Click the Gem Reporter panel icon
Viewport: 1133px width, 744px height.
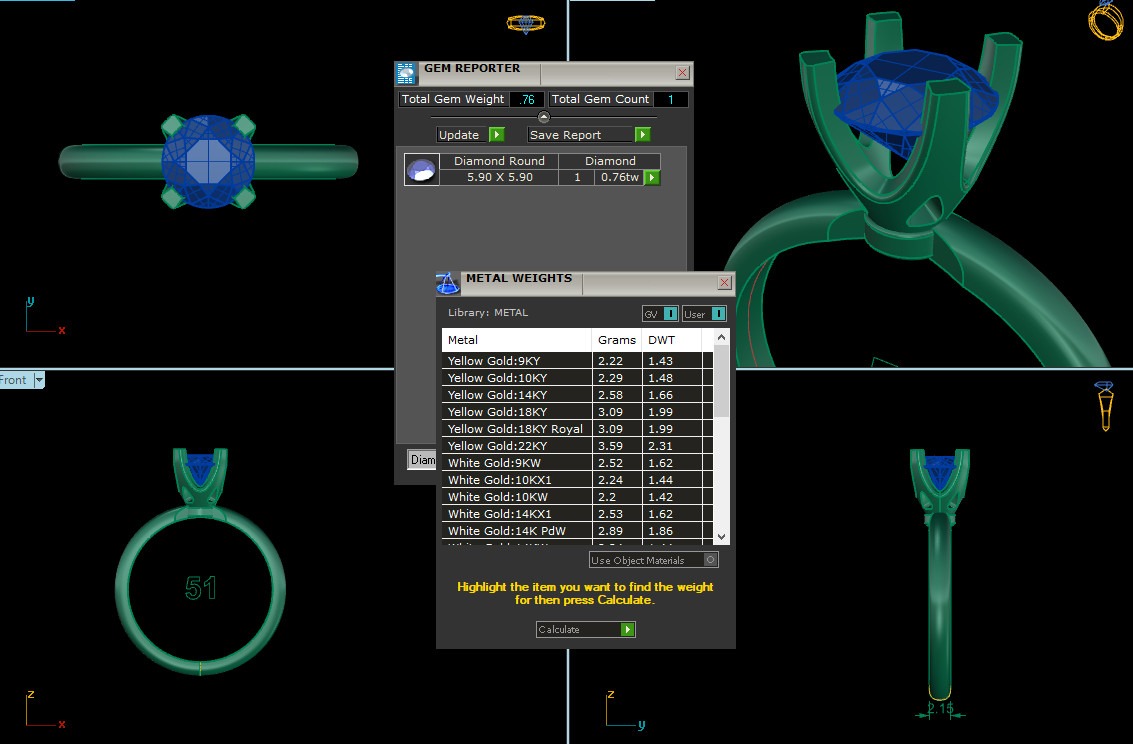406,73
